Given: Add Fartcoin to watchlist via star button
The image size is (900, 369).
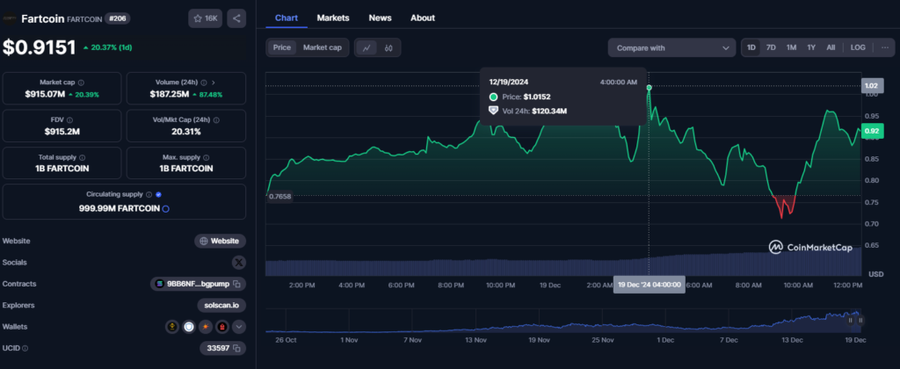Looking at the screenshot, I should 205,18.
